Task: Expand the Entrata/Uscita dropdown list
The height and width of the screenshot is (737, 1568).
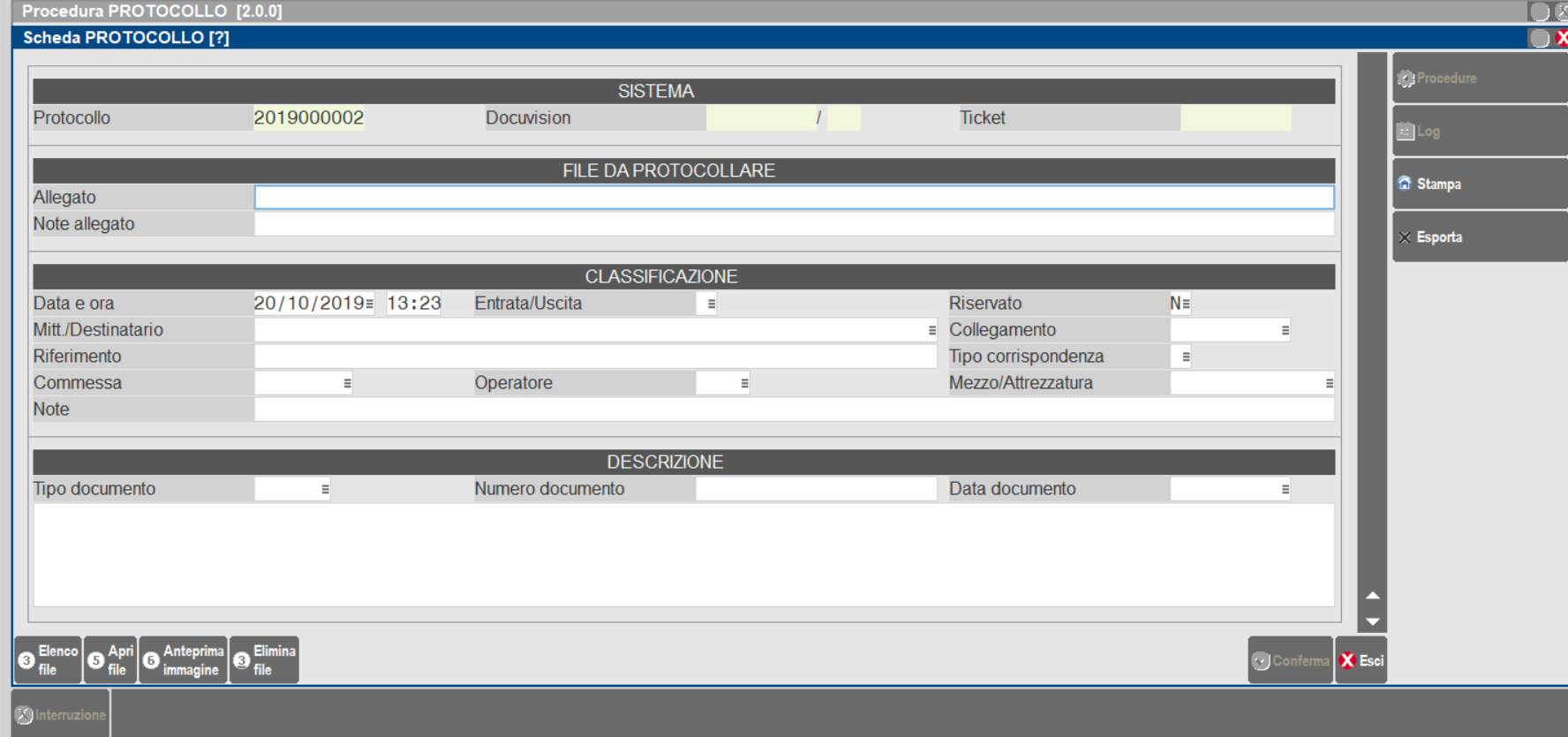Action: [x=711, y=304]
